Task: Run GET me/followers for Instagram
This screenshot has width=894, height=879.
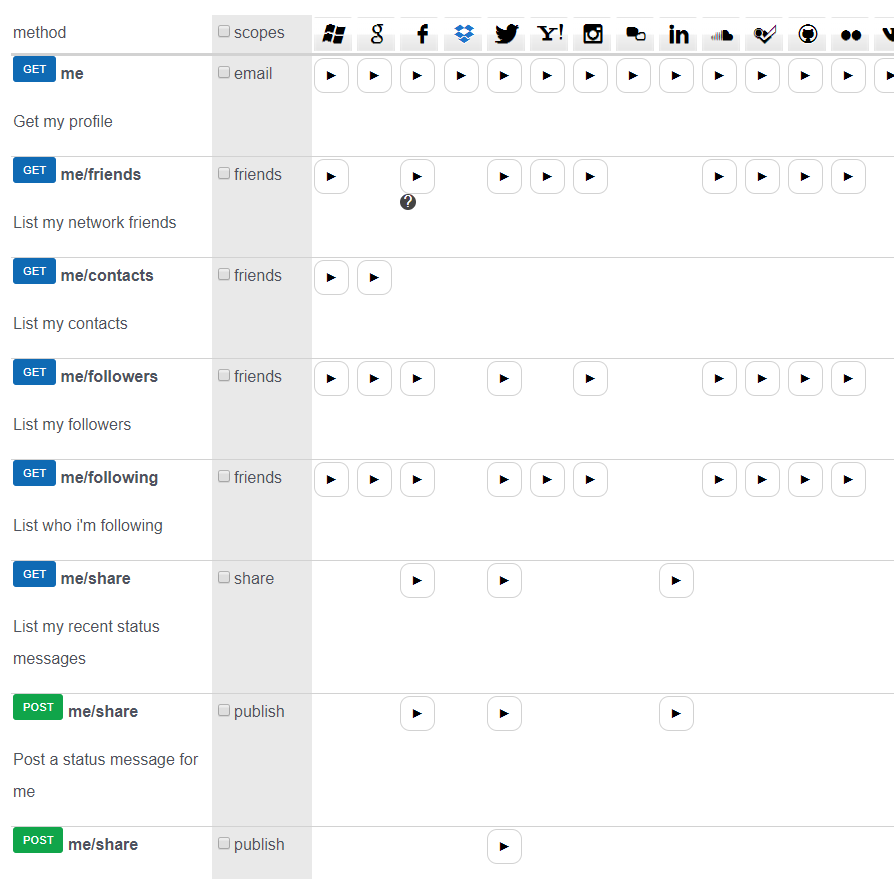Action: (x=590, y=379)
